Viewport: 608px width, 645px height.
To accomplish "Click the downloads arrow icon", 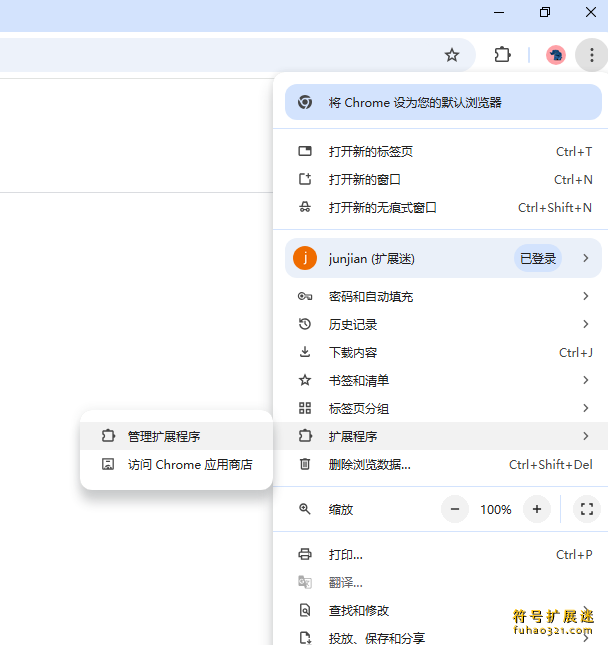I will pos(305,352).
